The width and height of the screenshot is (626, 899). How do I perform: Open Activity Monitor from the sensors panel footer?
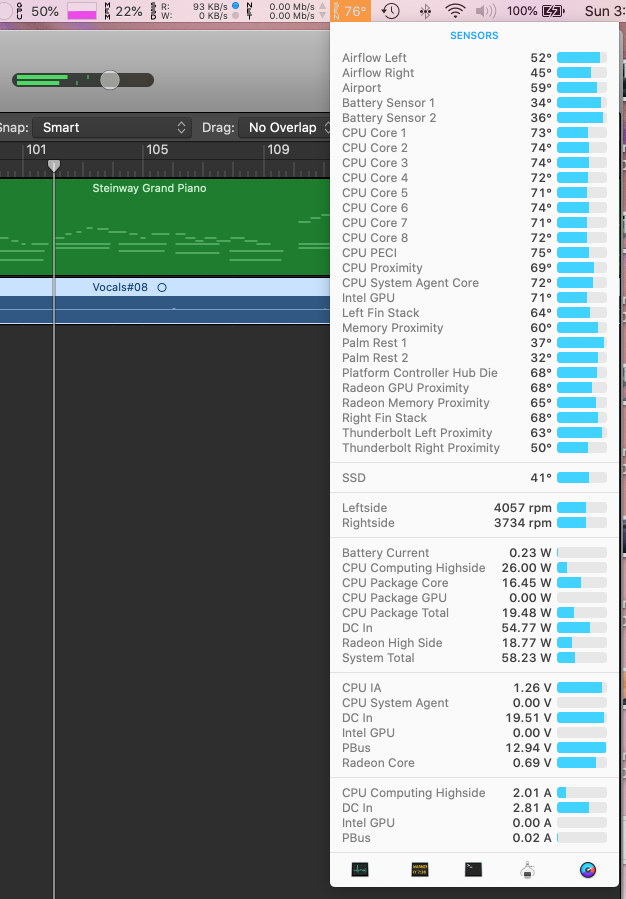point(359,869)
